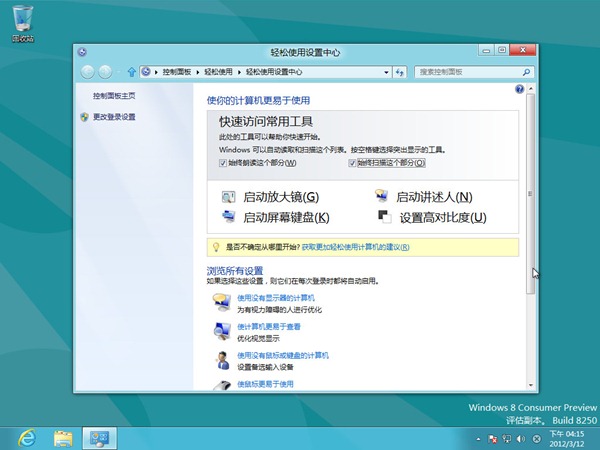Click the Narrator icon next to 启动讲述人

pos(381,196)
